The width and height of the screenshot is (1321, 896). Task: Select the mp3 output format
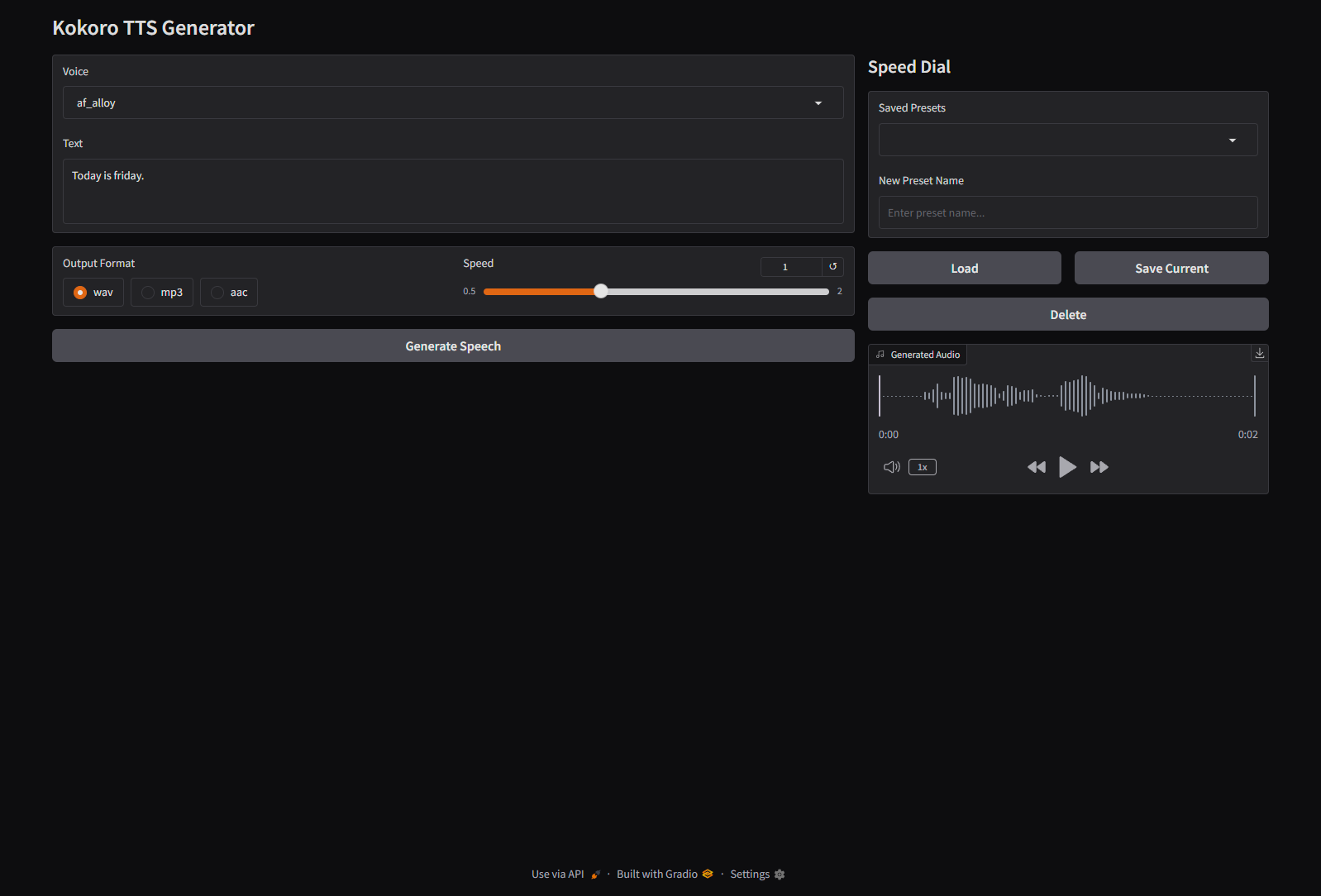coord(162,292)
